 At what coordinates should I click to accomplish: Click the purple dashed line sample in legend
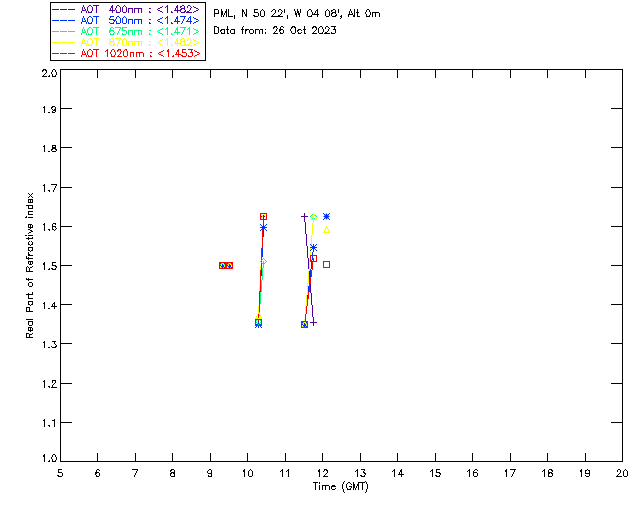point(64,9)
